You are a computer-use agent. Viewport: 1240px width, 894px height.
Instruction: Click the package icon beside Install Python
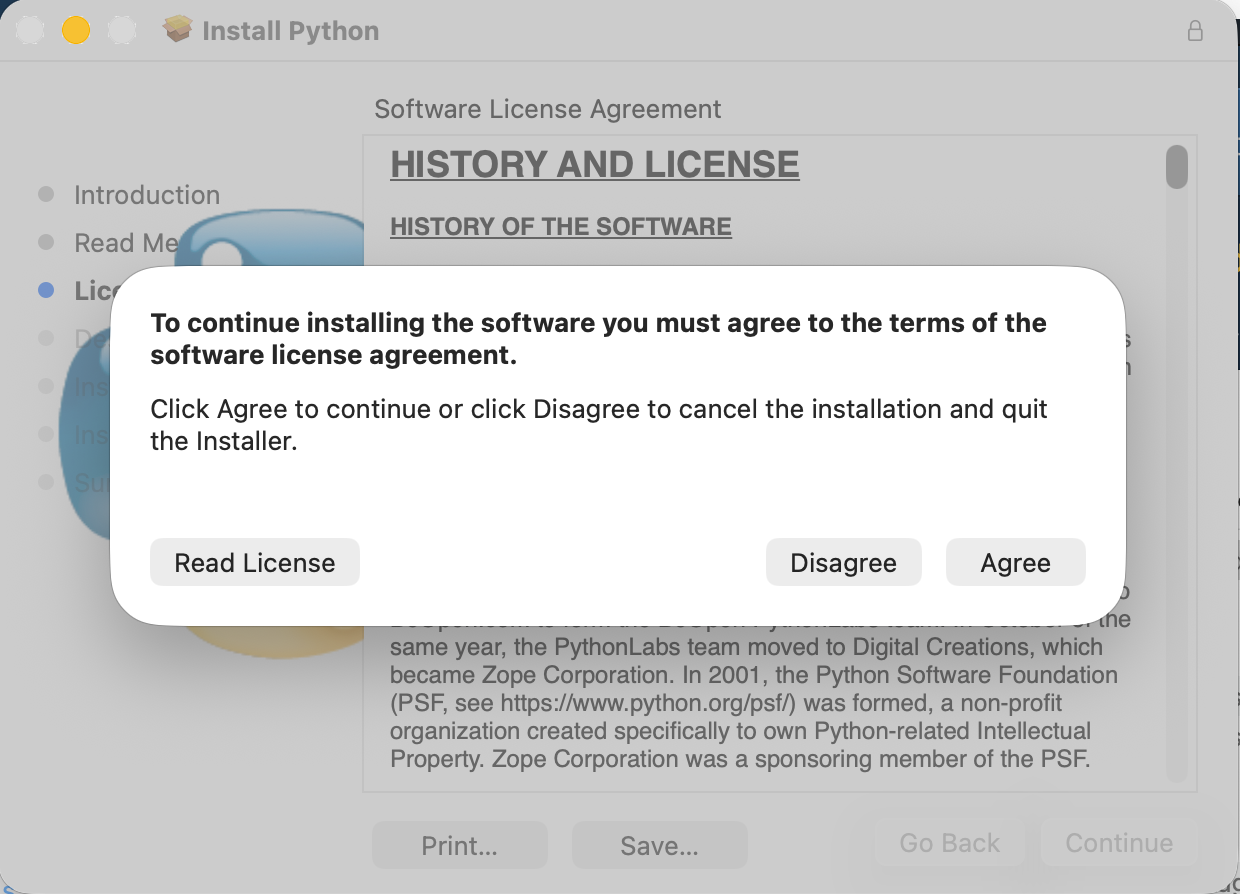178,30
